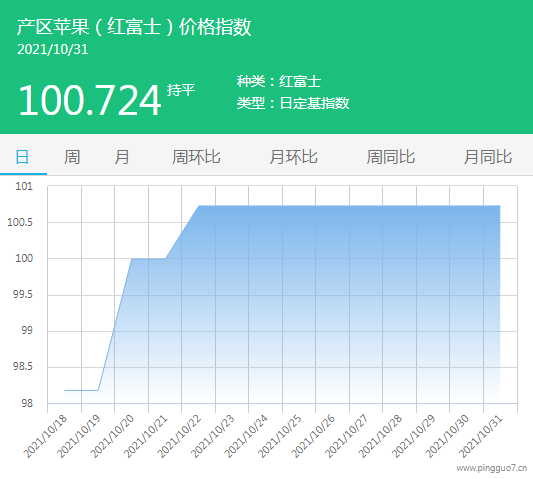Open the 月 monthly tab

(x=122, y=157)
